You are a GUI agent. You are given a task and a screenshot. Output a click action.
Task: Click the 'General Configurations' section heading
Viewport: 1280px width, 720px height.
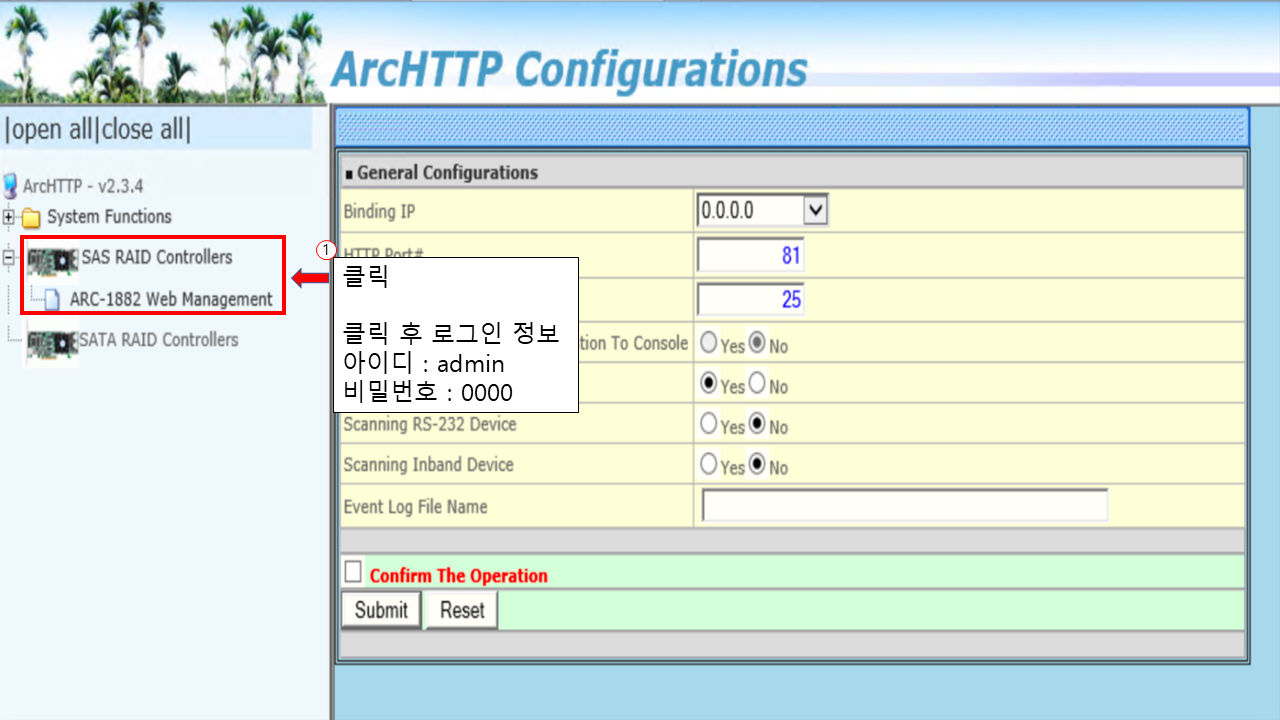click(x=447, y=173)
